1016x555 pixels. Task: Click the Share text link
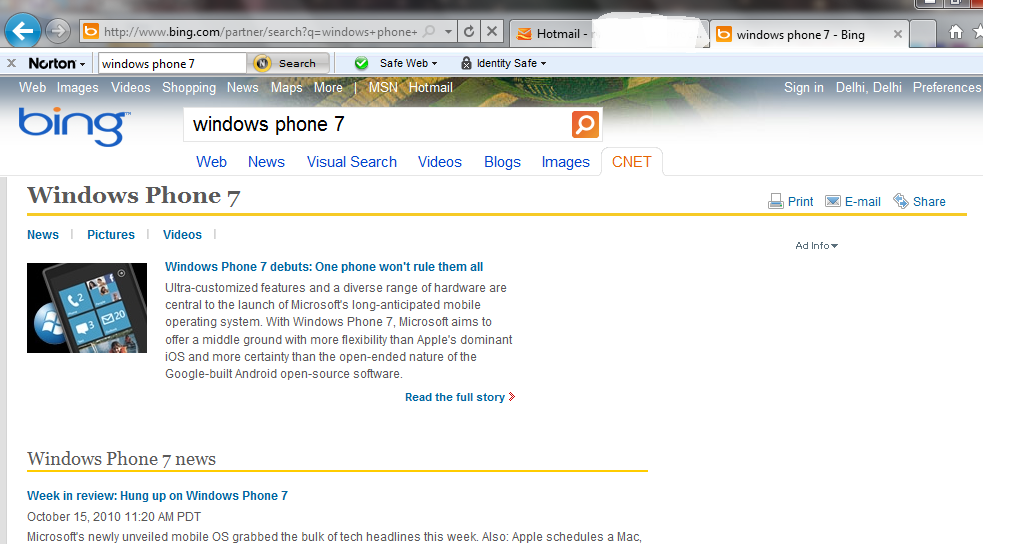click(929, 201)
